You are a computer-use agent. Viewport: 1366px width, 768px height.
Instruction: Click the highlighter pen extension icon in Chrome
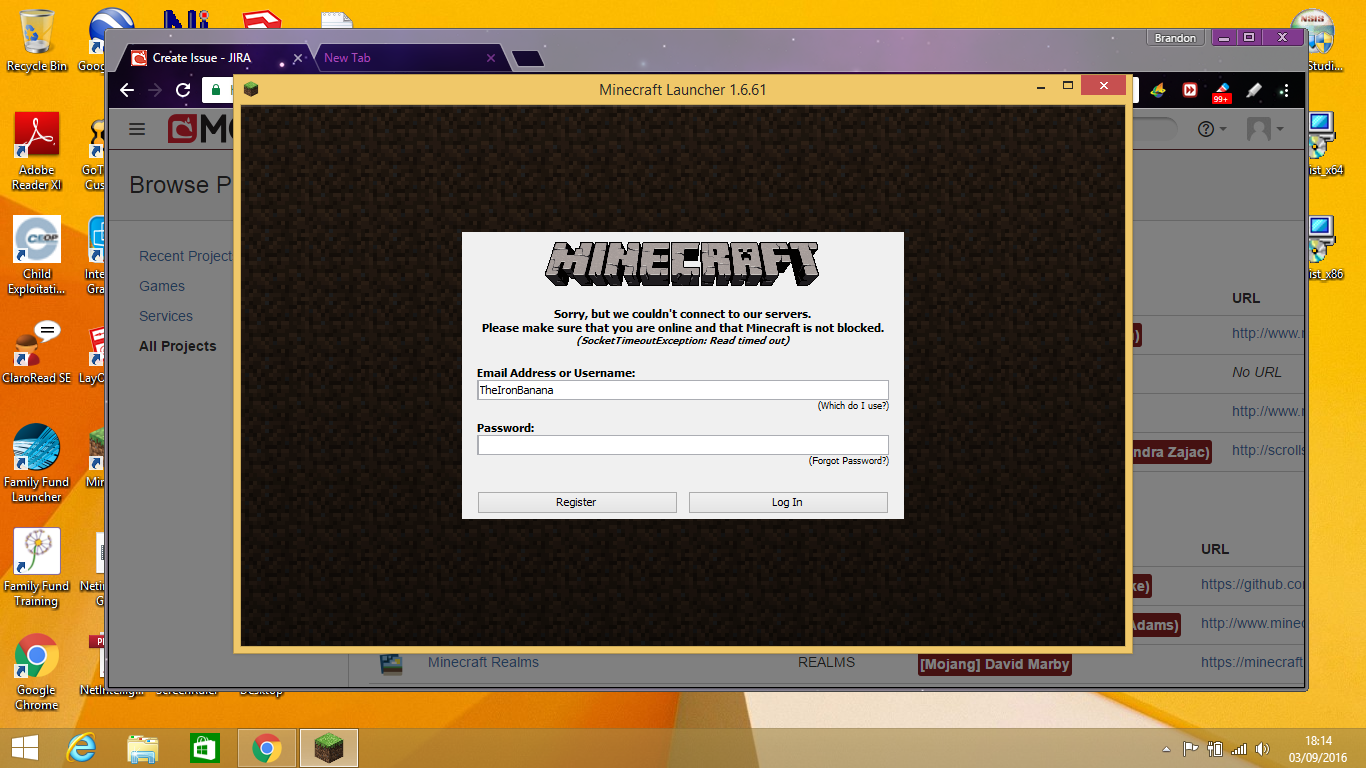click(x=1253, y=90)
